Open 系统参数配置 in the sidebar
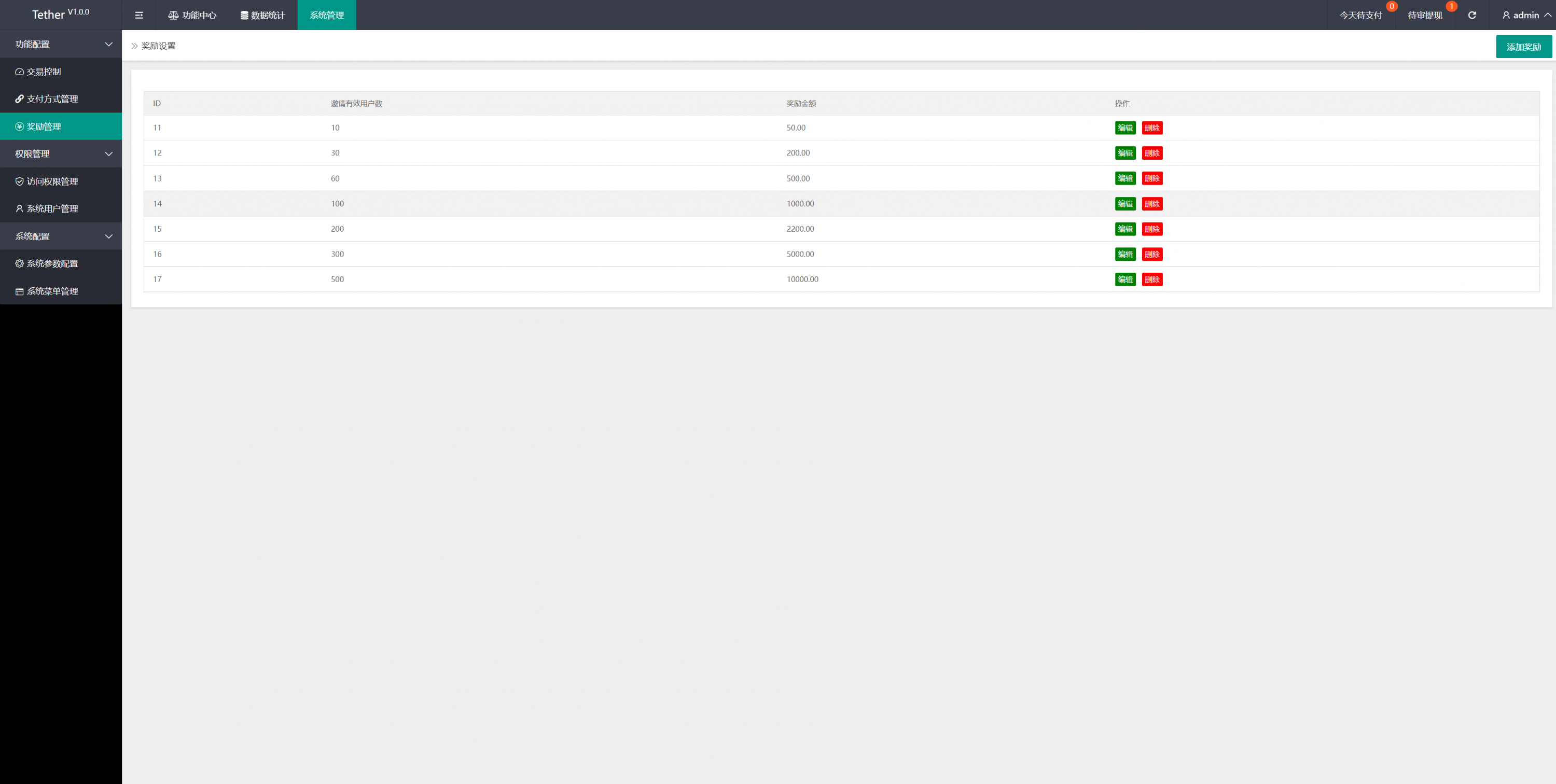Viewport: 1556px width, 784px height. click(x=52, y=263)
